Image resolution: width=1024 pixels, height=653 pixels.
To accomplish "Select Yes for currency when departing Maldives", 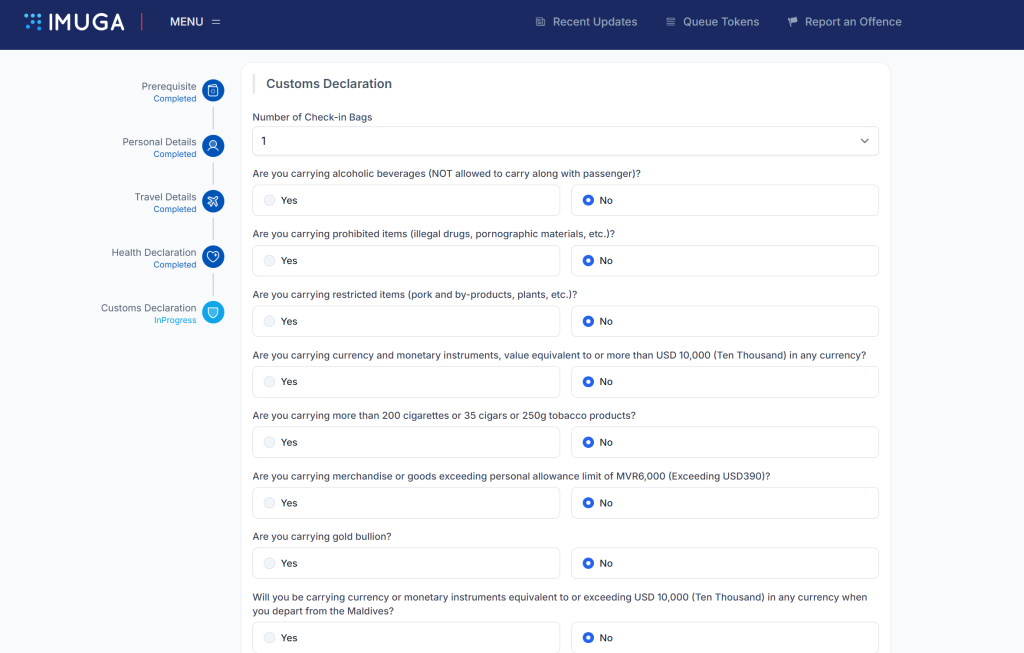I will [x=406, y=637].
